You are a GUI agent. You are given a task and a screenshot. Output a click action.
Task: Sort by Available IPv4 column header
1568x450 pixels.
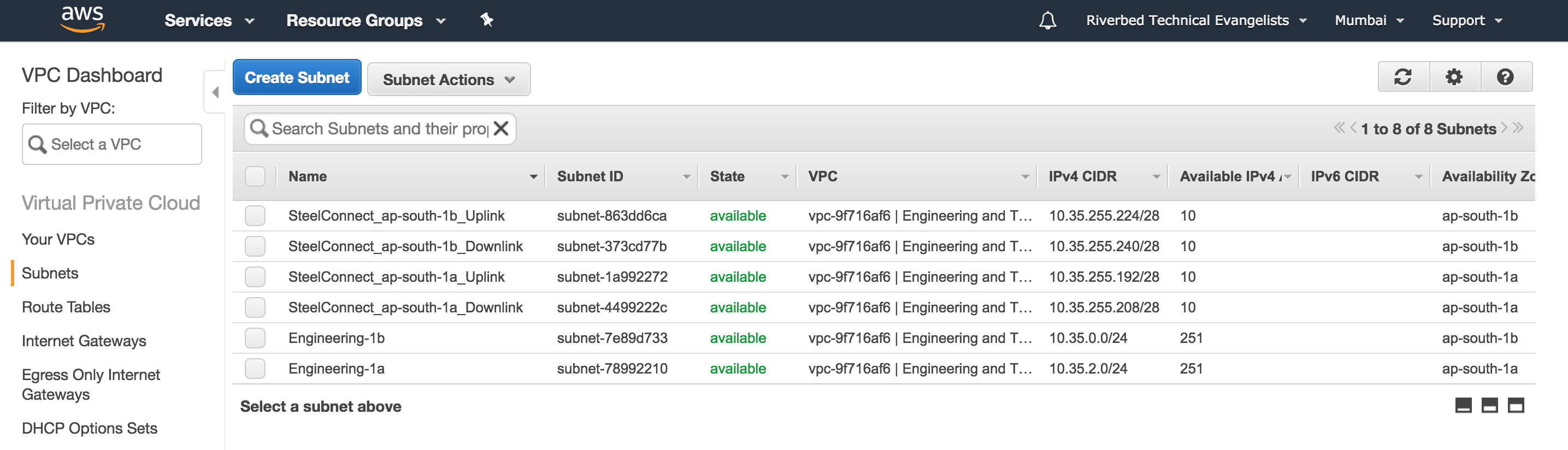(1231, 176)
